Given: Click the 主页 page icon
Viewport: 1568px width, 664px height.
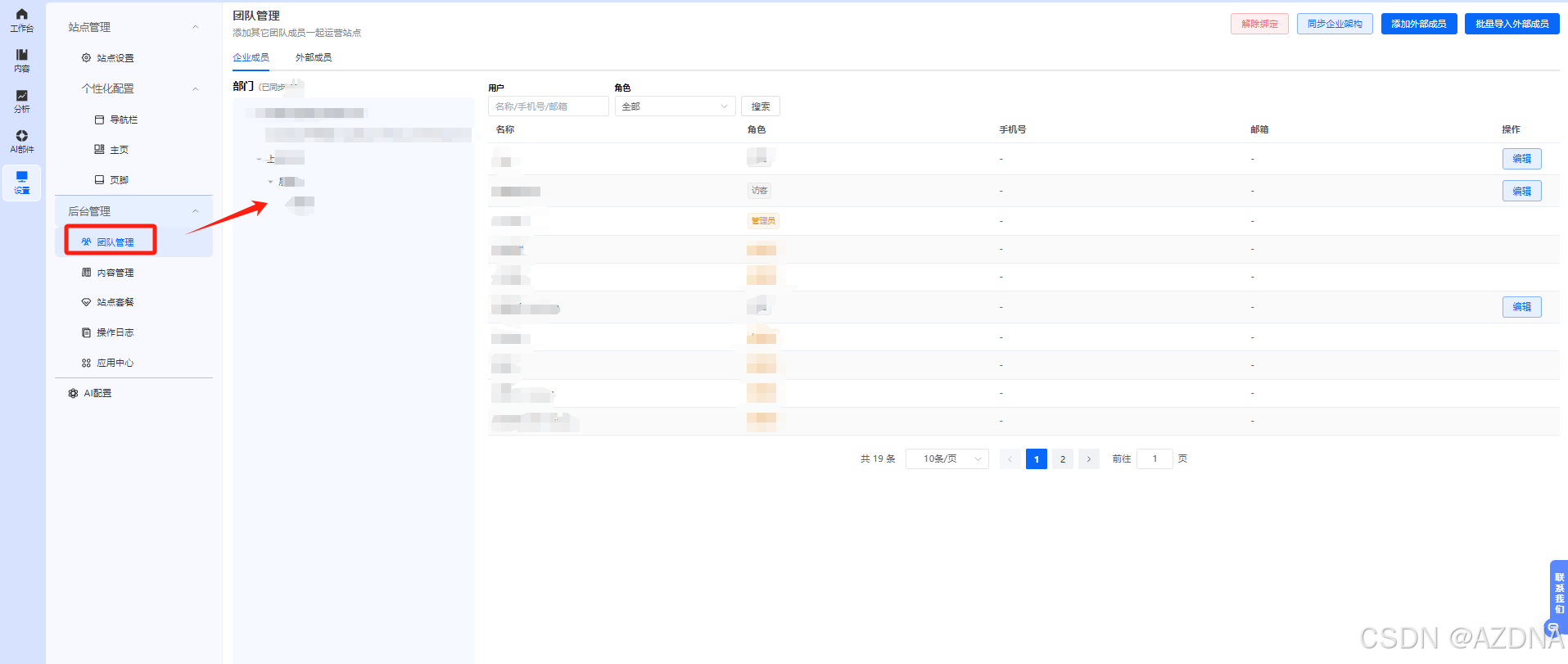Looking at the screenshot, I should (x=99, y=150).
